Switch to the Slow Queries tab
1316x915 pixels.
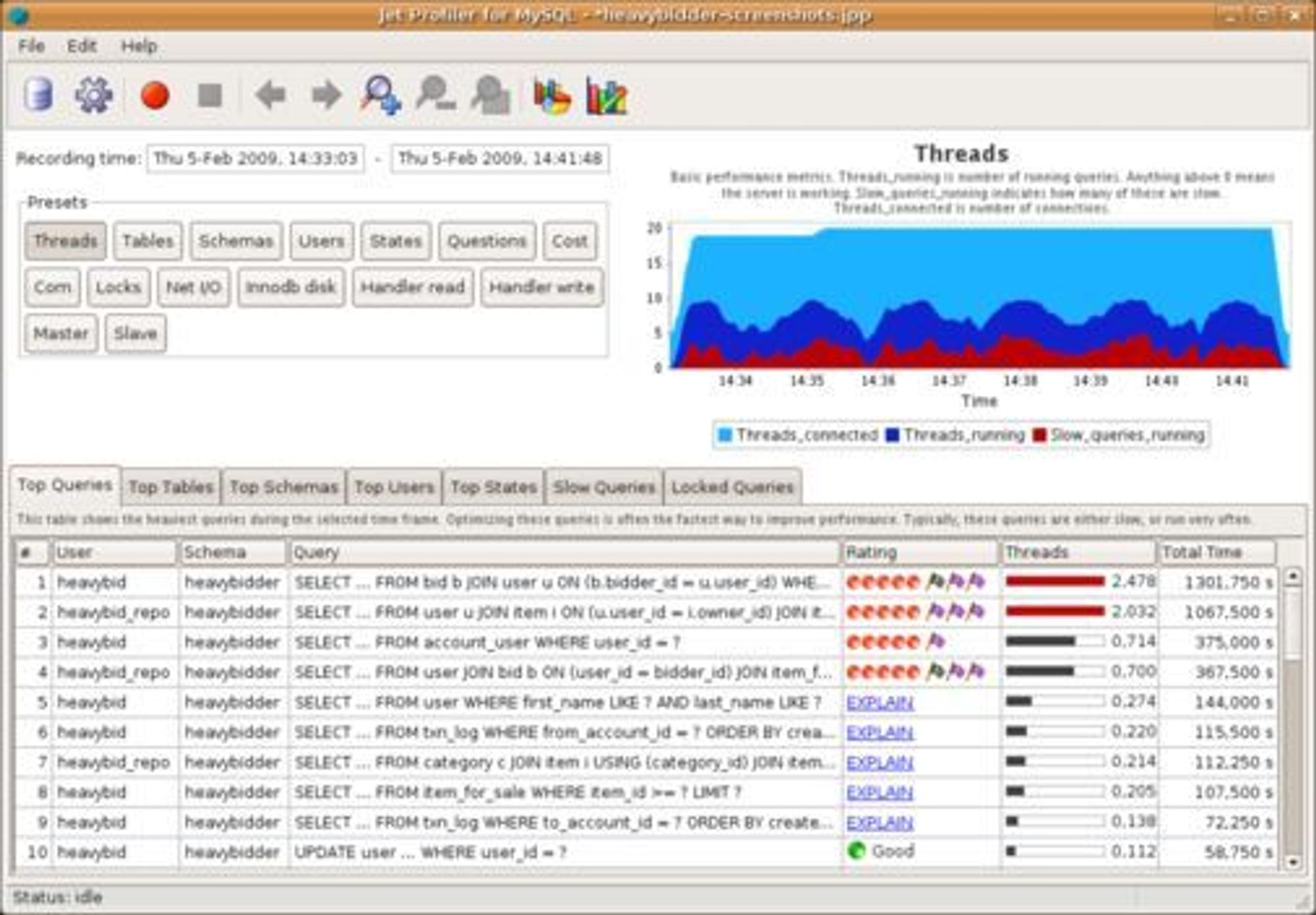pyautogui.click(x=604, y=487)
